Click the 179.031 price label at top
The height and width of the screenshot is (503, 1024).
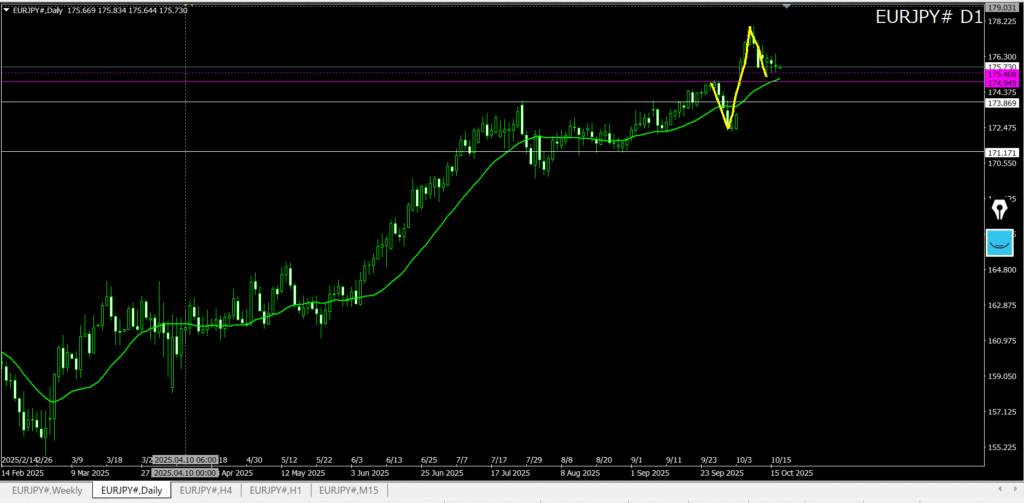tap(1002, 7)
